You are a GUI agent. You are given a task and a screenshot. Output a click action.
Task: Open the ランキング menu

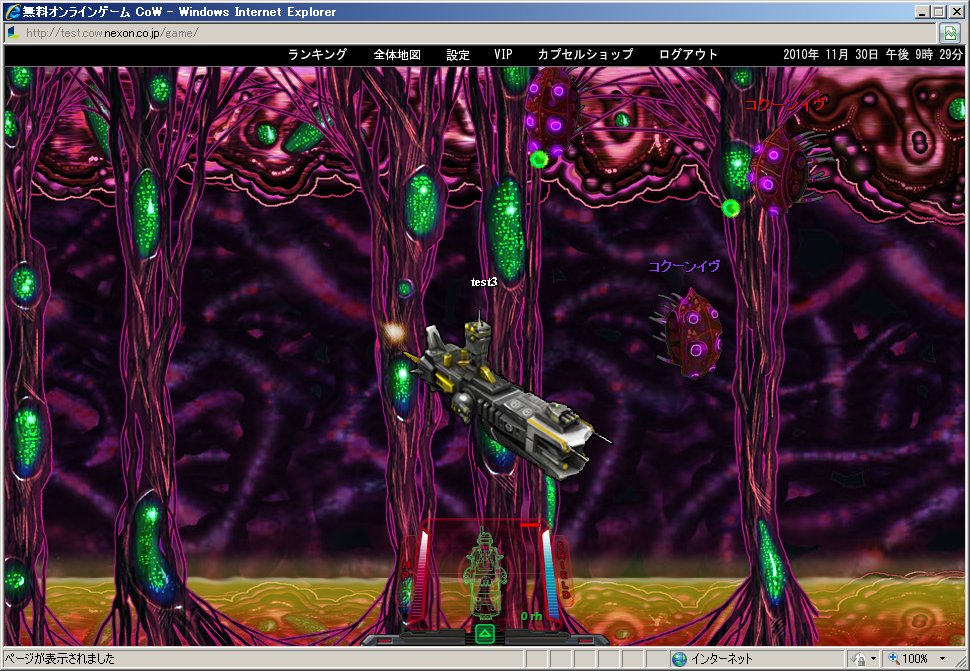click(x=317, y=55)
